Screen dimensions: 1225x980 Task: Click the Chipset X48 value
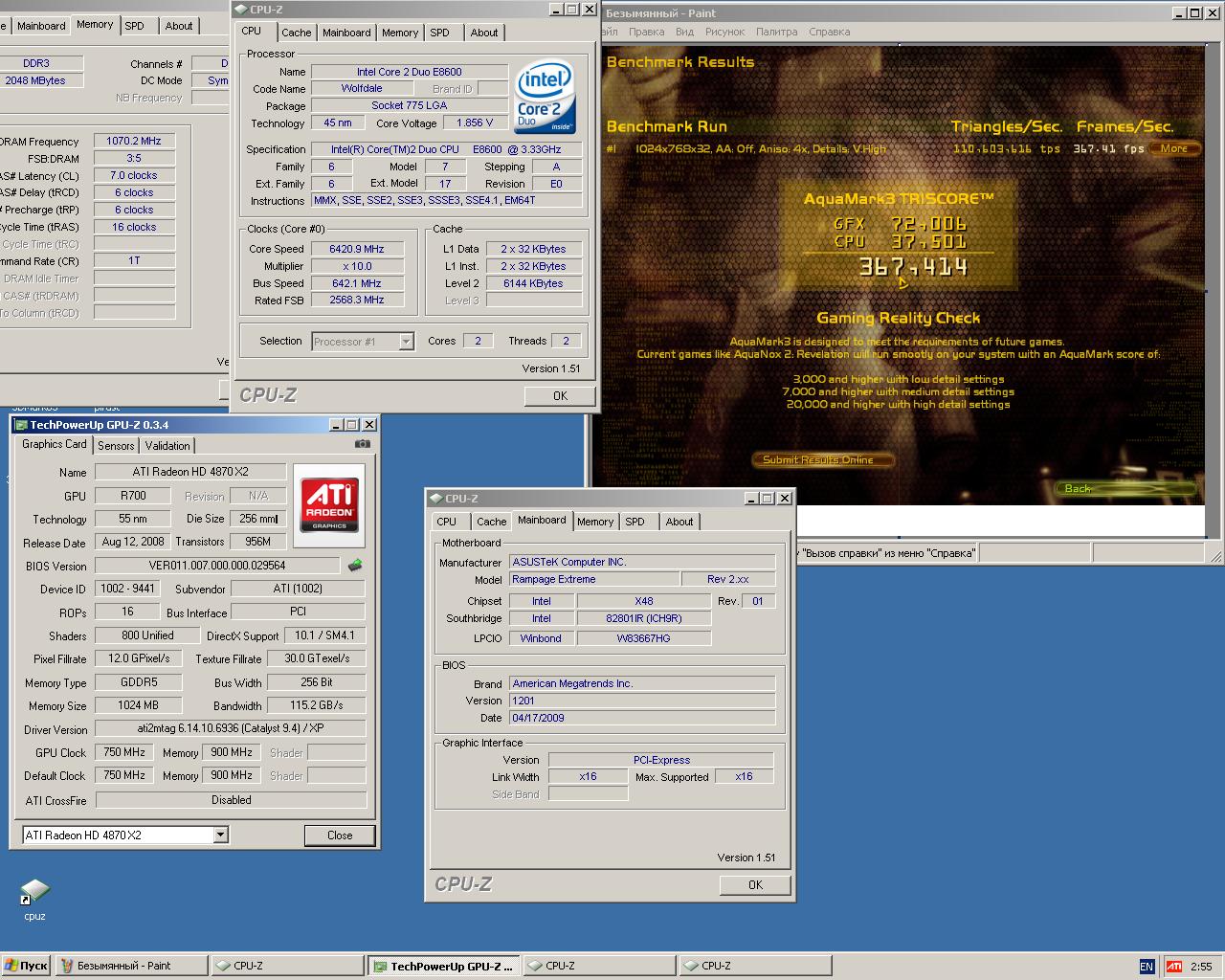[643, 601]
